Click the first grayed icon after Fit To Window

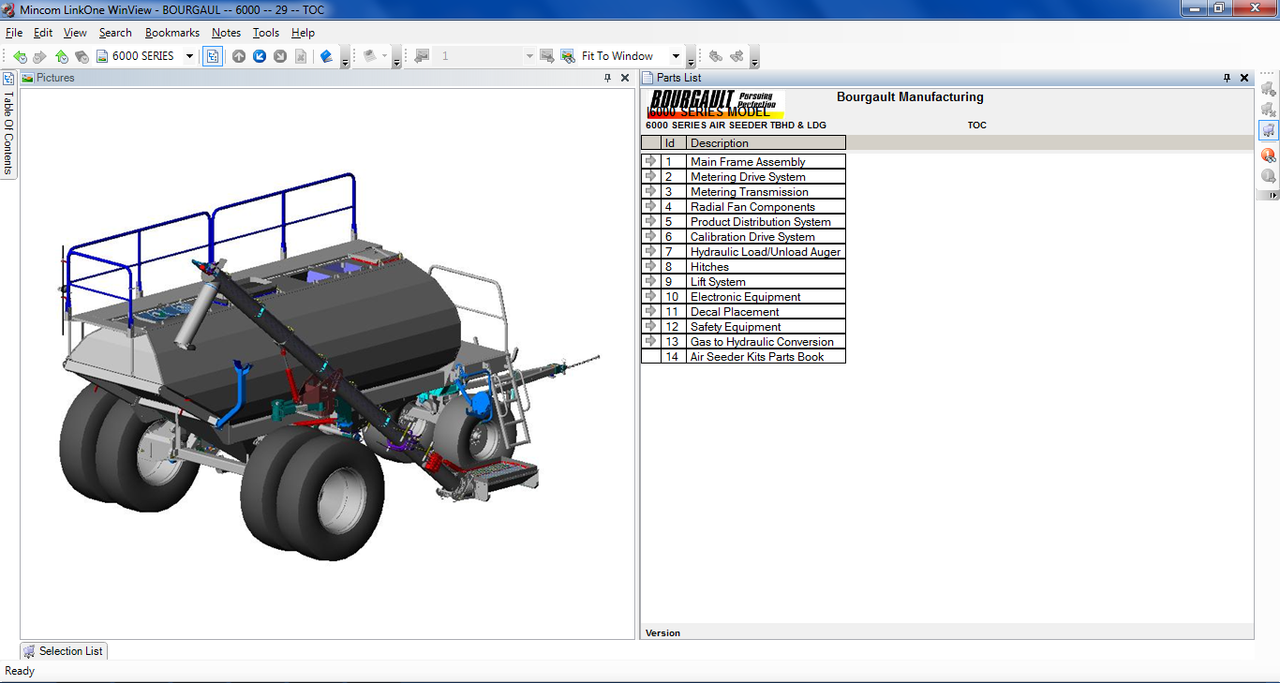[x=715, y=56]
